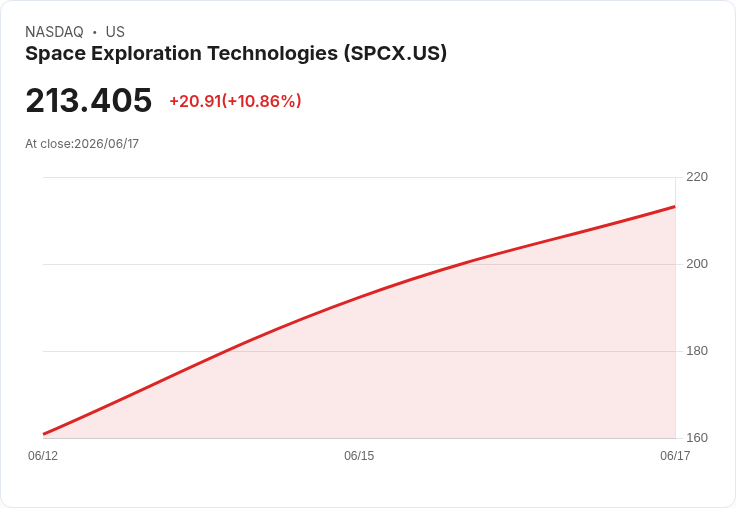736x508 pixels.
Task: Click the 06/15 date marker
Action: pos(359,455)
